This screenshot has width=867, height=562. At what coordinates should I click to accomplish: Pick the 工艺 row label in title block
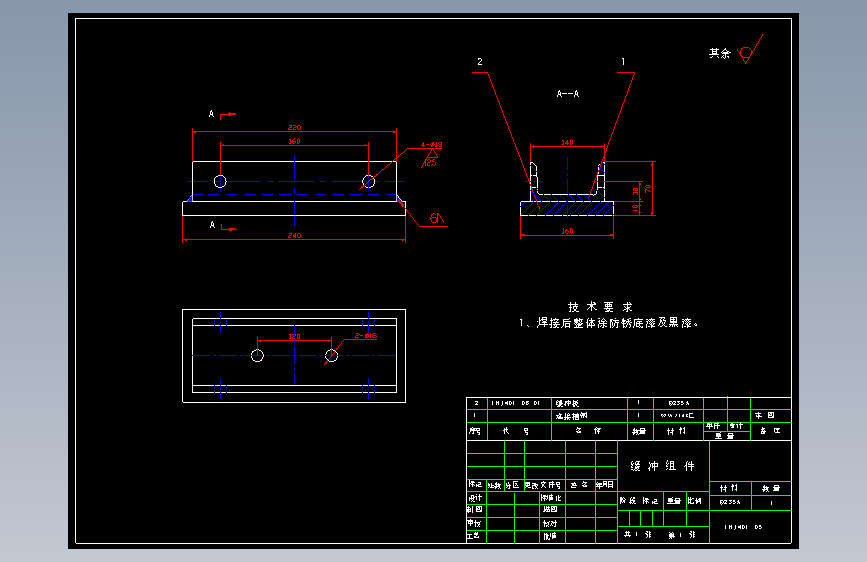click(x=473, y=535)
